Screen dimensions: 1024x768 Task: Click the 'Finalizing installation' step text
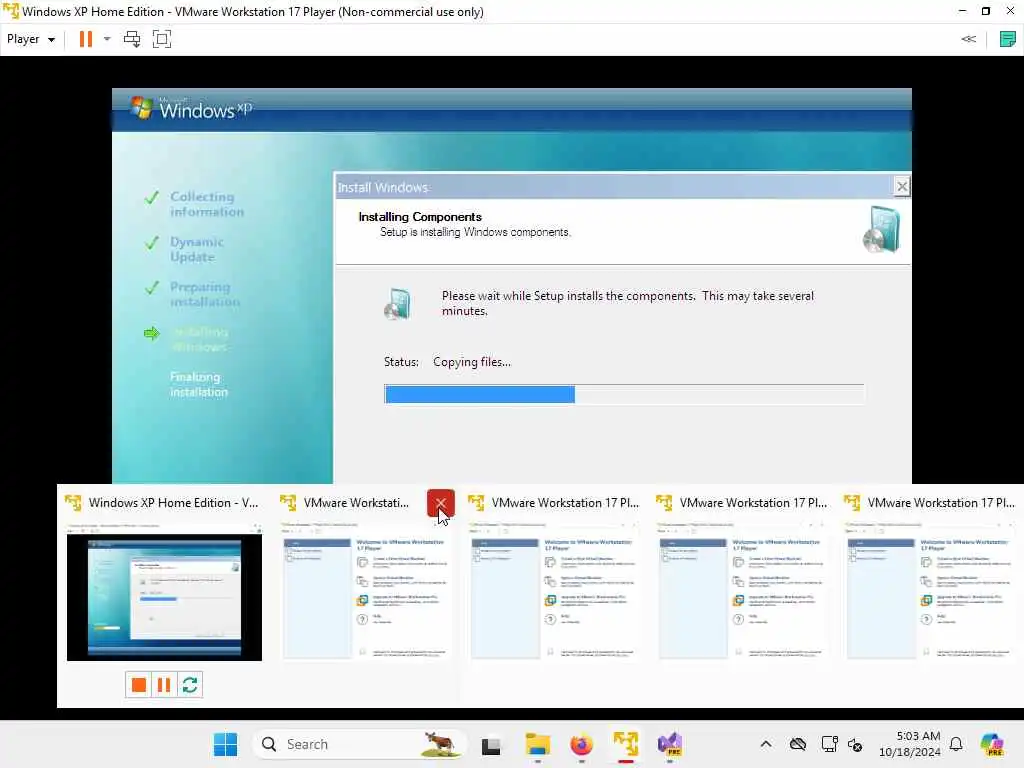(x=199, y=384)
